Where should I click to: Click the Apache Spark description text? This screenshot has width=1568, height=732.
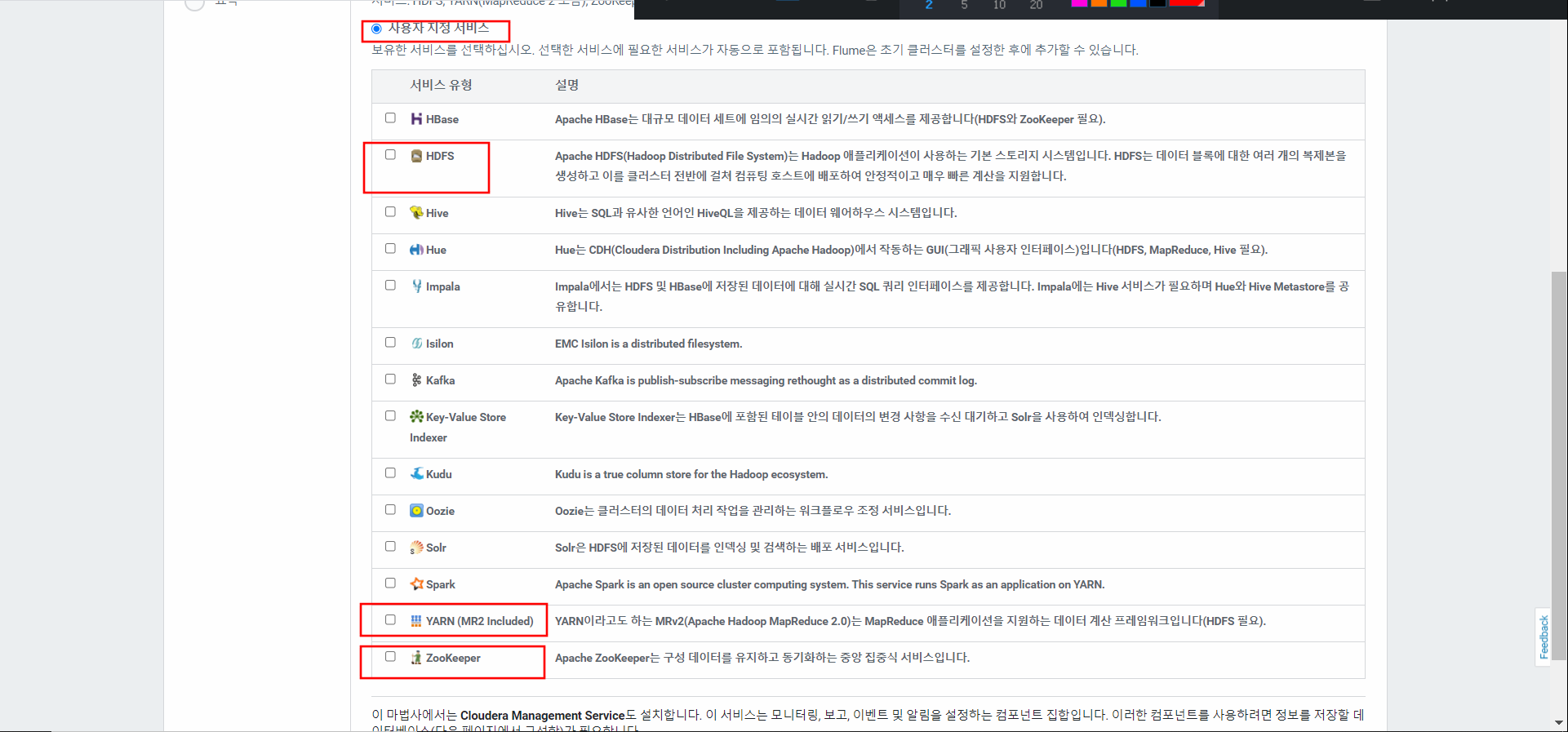[x=829, y=584]
